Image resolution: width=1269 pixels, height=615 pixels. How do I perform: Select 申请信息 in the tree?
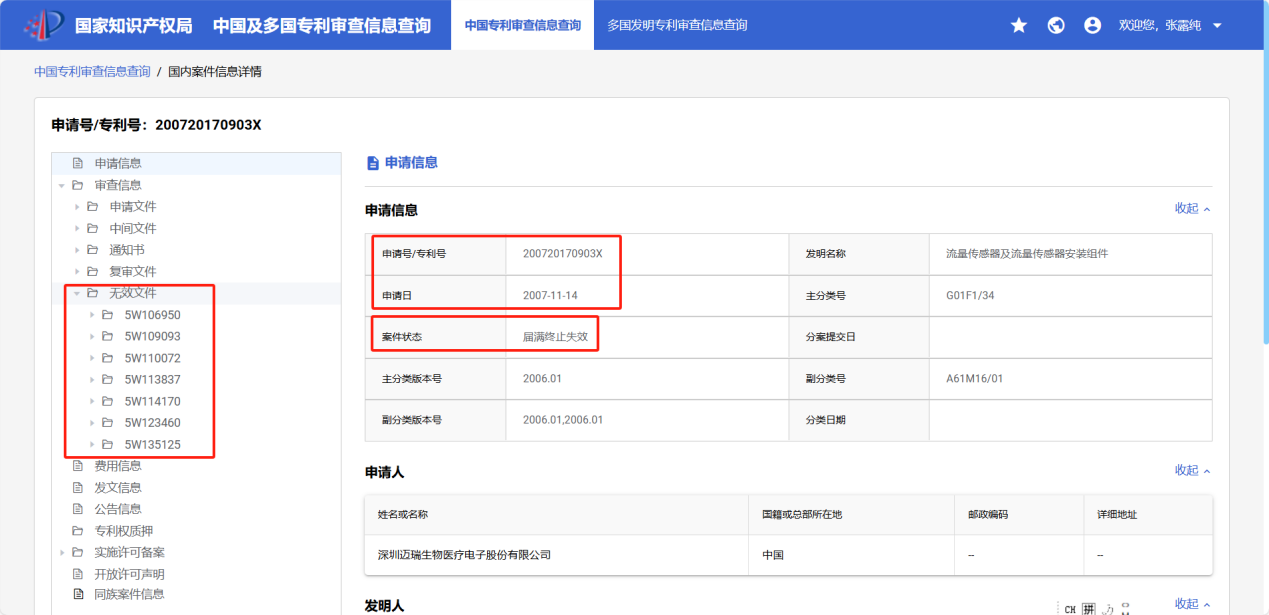(118, 163)
